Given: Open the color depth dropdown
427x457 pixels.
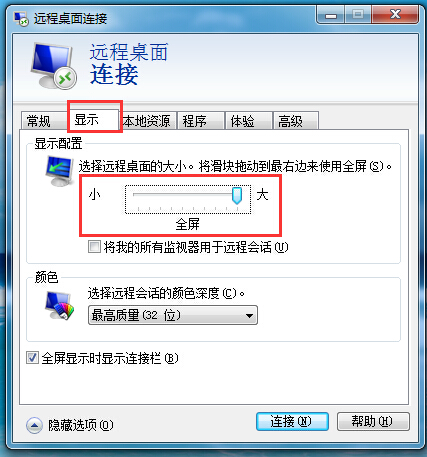Looking at the screenshot, I should [173, 315].
